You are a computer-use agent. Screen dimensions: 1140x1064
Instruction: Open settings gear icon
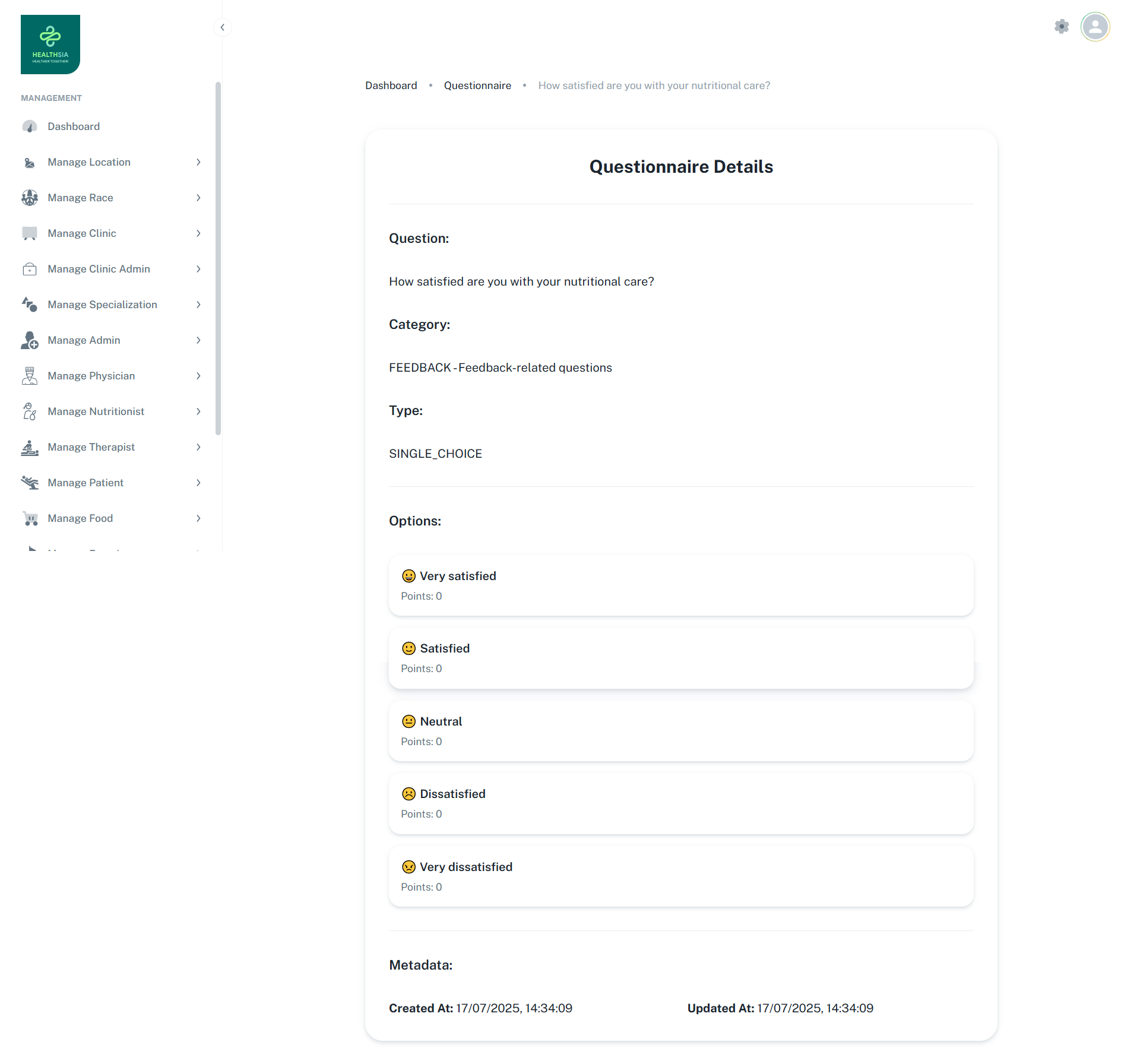click(x=1062, y=26)
